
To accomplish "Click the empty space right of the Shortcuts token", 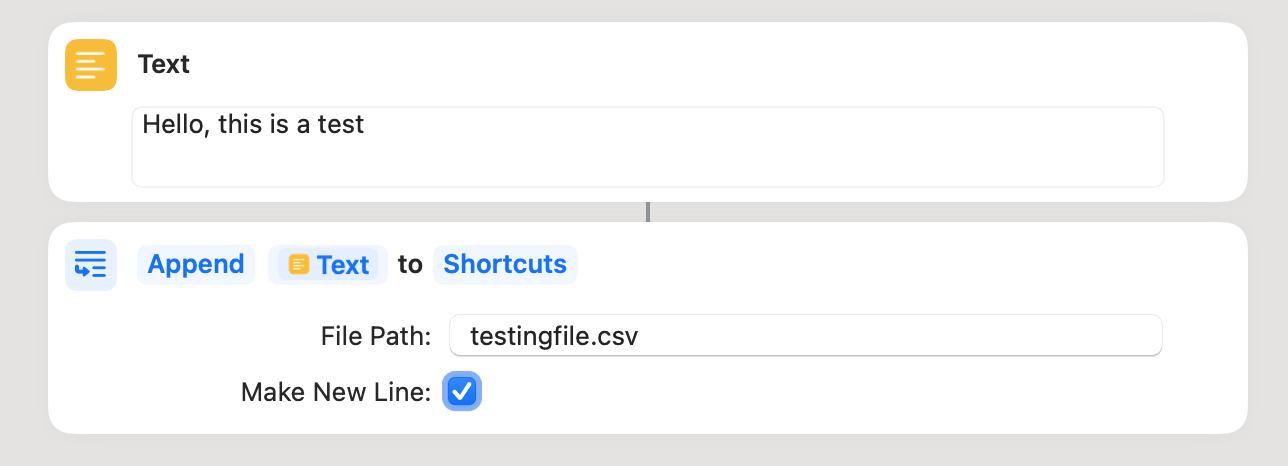I will point(900,265).
